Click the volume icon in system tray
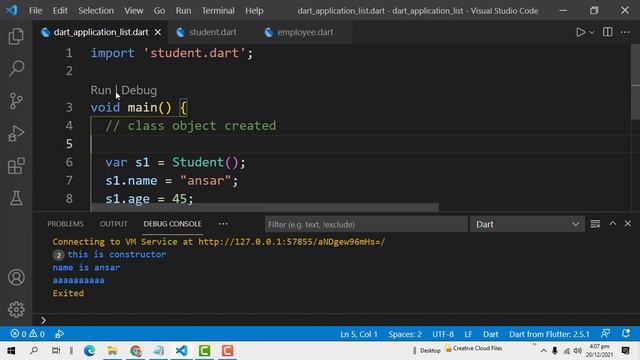 [x=577, y=351]
